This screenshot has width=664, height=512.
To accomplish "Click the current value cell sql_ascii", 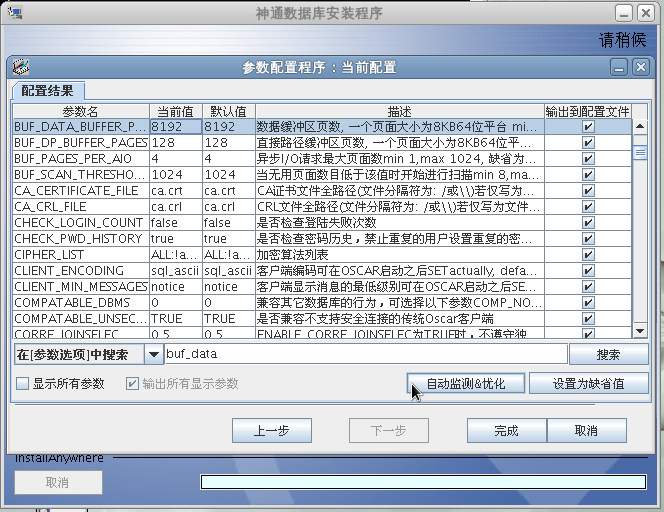I will pos(176,271).
